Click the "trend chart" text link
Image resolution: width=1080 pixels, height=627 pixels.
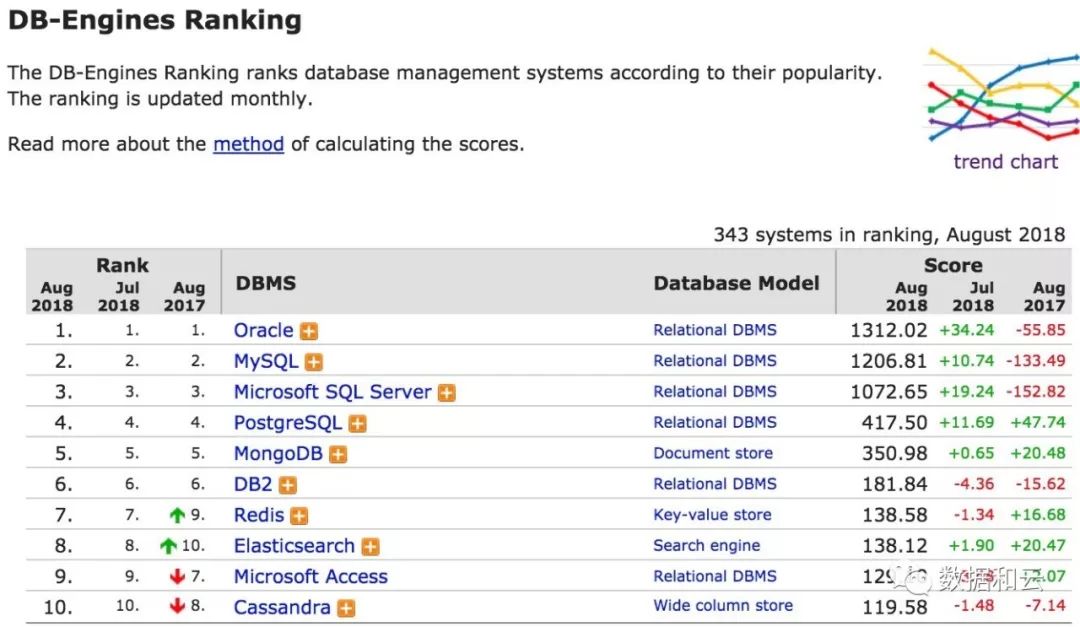pyautogui.click(x=1005, y=162)
